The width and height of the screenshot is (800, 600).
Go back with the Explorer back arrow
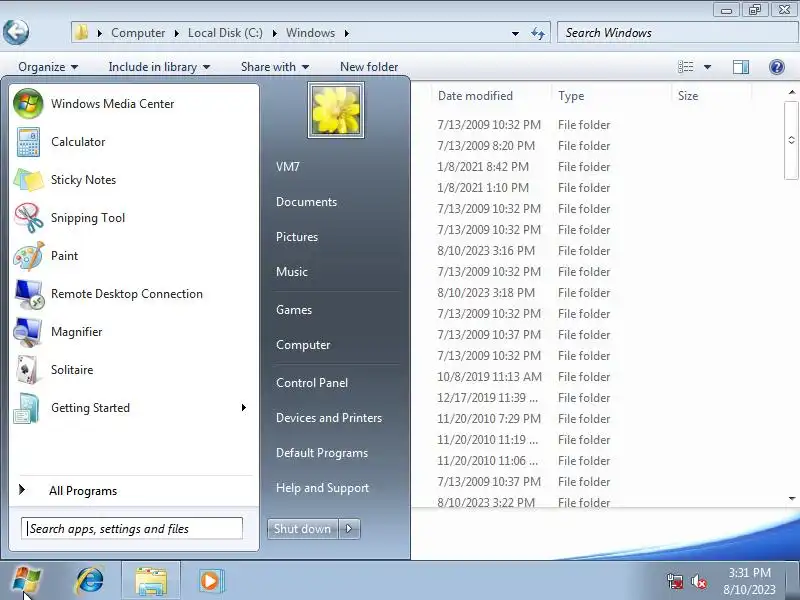coord(15,32)
